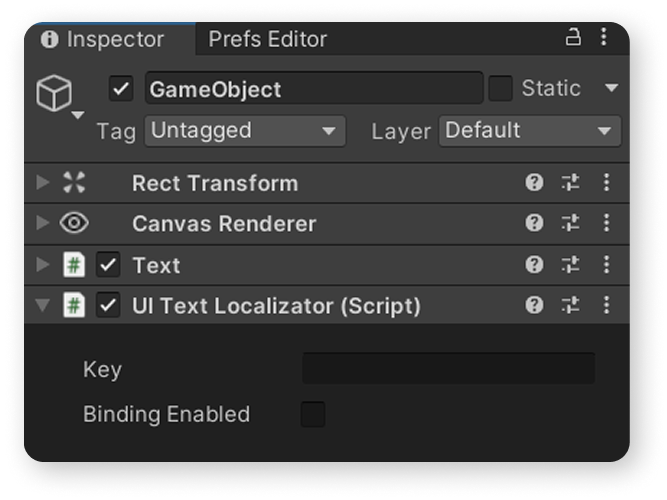Select the Inspector tab
Viewport: 667px width, 500px height.
click(103, 39)
